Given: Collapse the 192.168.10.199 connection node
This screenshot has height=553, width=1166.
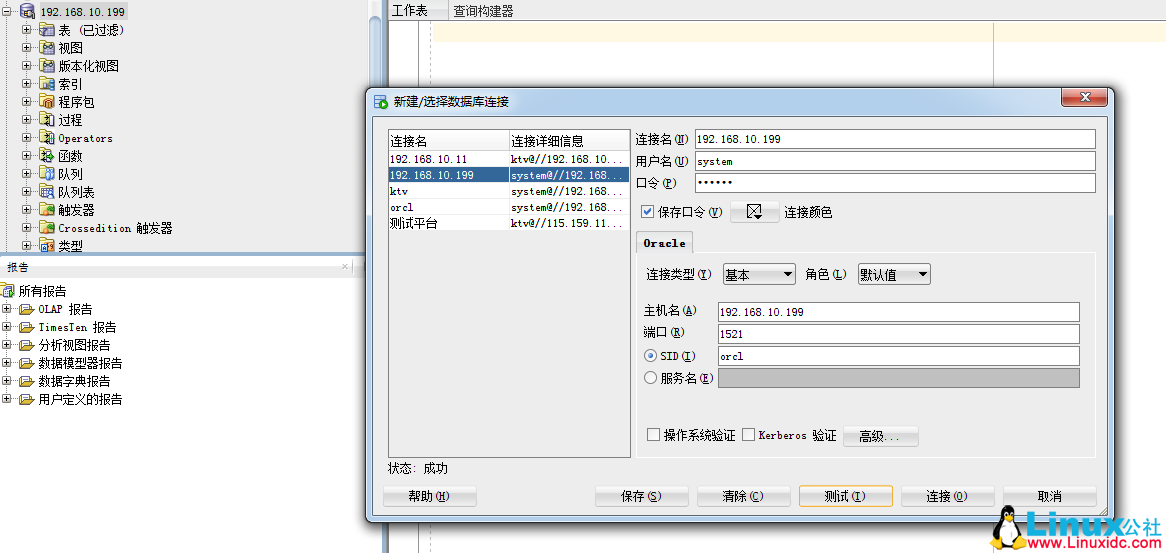Looking at the screenshot, I should tap(7, 11).
